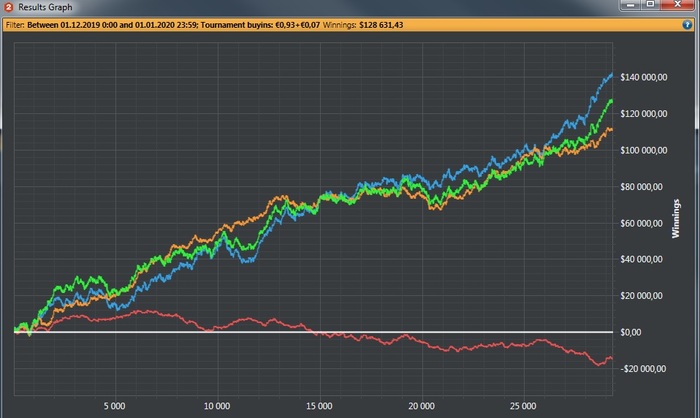Click the $0,00 axis label

click(x=631, y=332)
